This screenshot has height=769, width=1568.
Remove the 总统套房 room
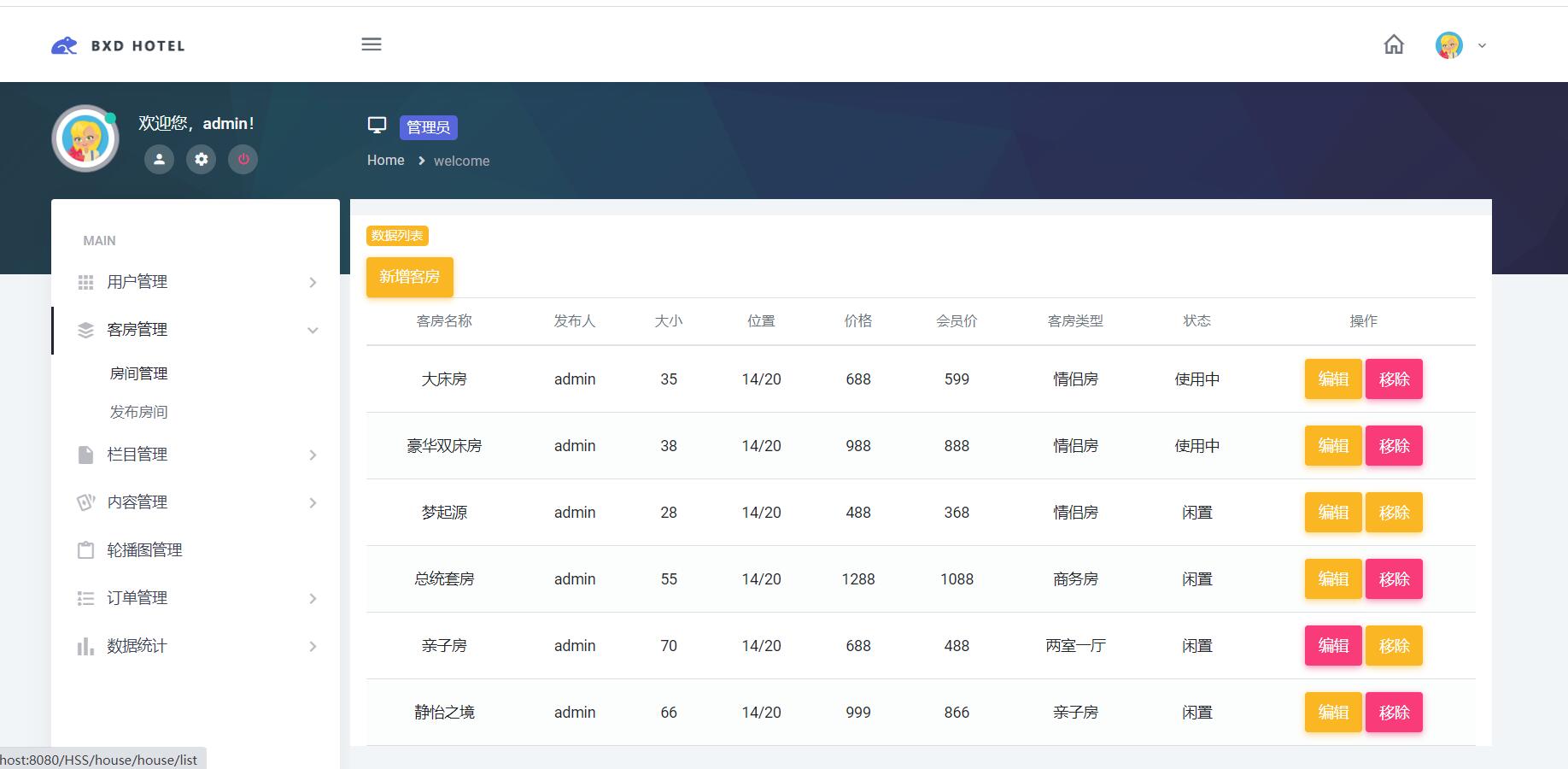coord(1394,579)
